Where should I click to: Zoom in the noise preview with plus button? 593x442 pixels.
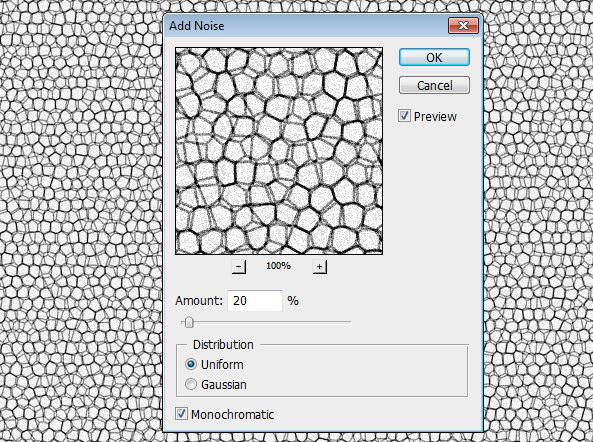click(320, 267)
